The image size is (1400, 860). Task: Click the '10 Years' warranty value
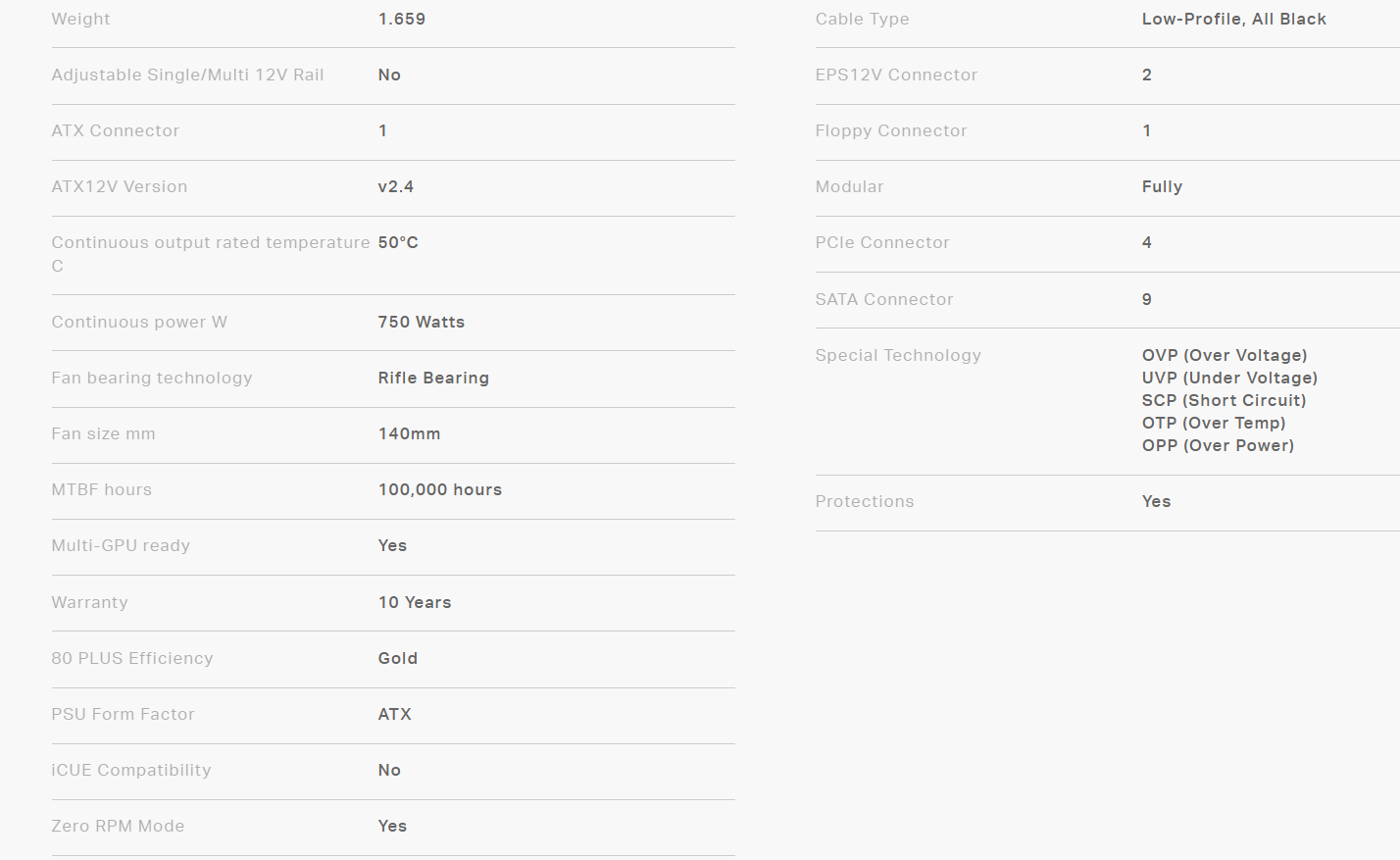coord(415,602)
